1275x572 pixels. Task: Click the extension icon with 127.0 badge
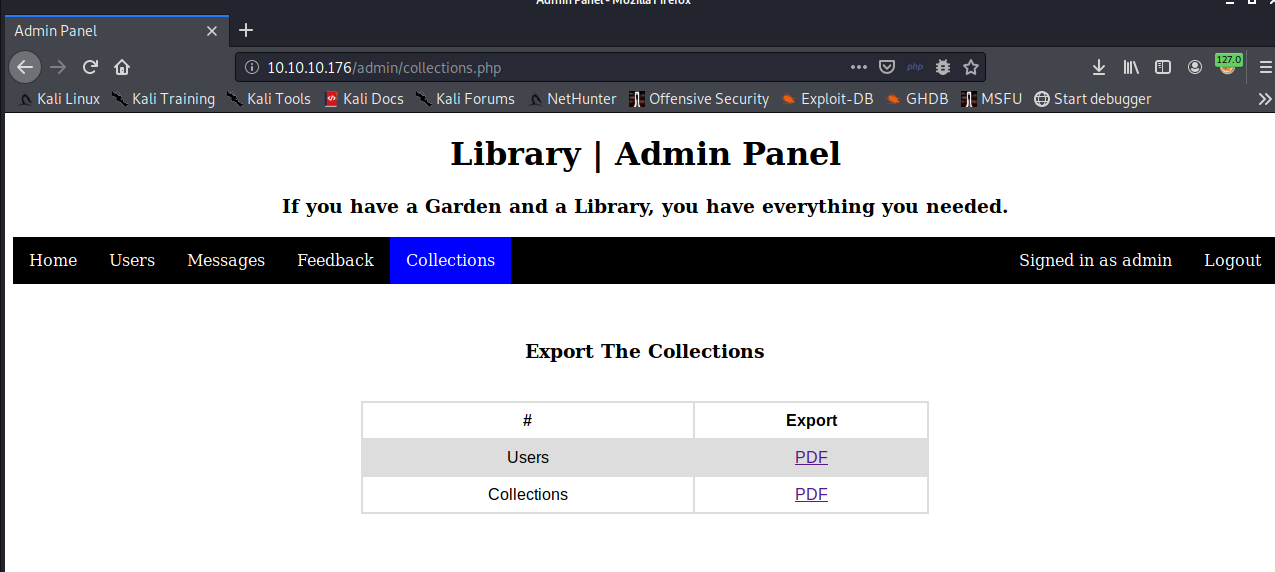(x=1227, y=65)
